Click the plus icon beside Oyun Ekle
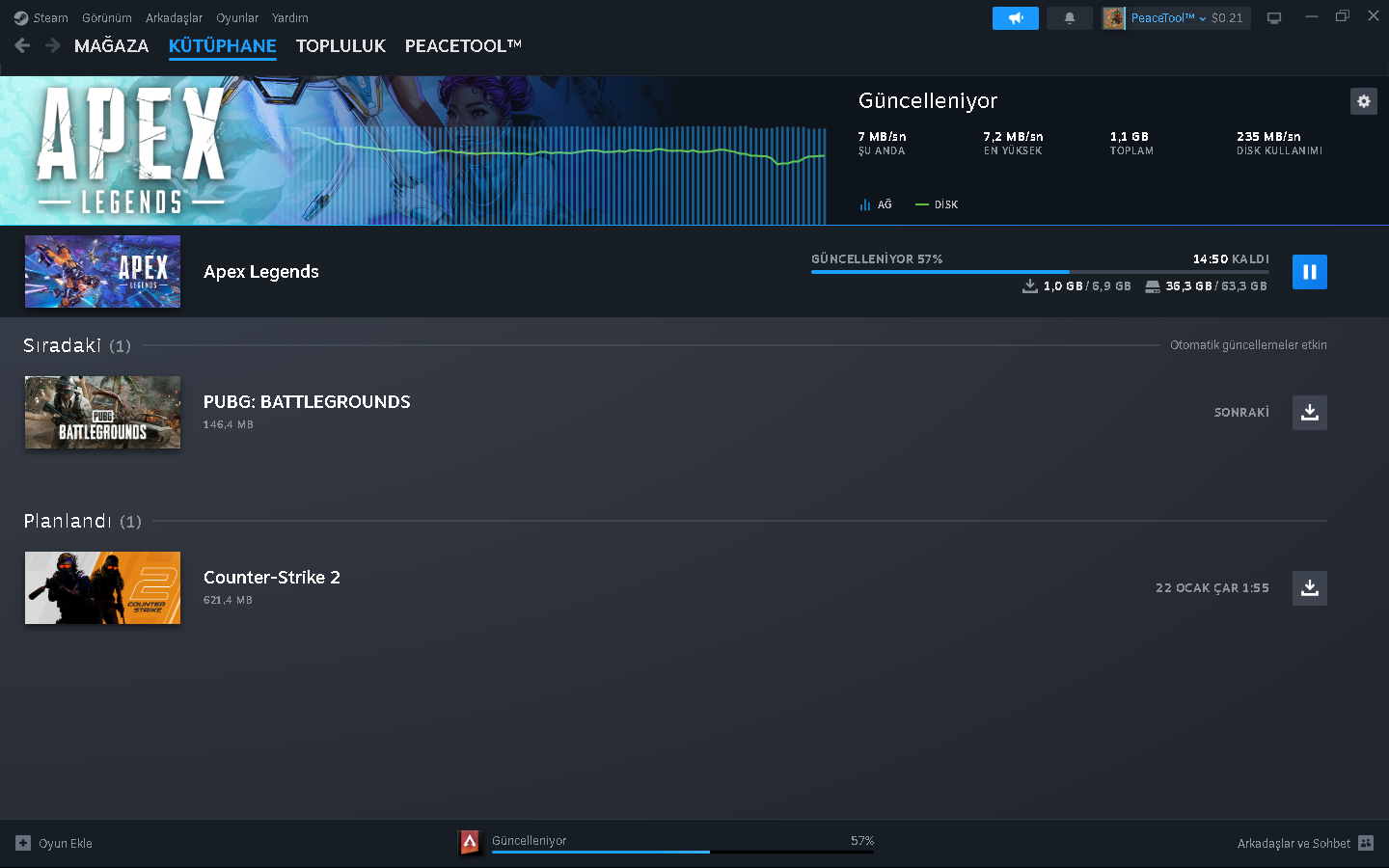Screen dimensions: 1389x868 click(23, 843)
